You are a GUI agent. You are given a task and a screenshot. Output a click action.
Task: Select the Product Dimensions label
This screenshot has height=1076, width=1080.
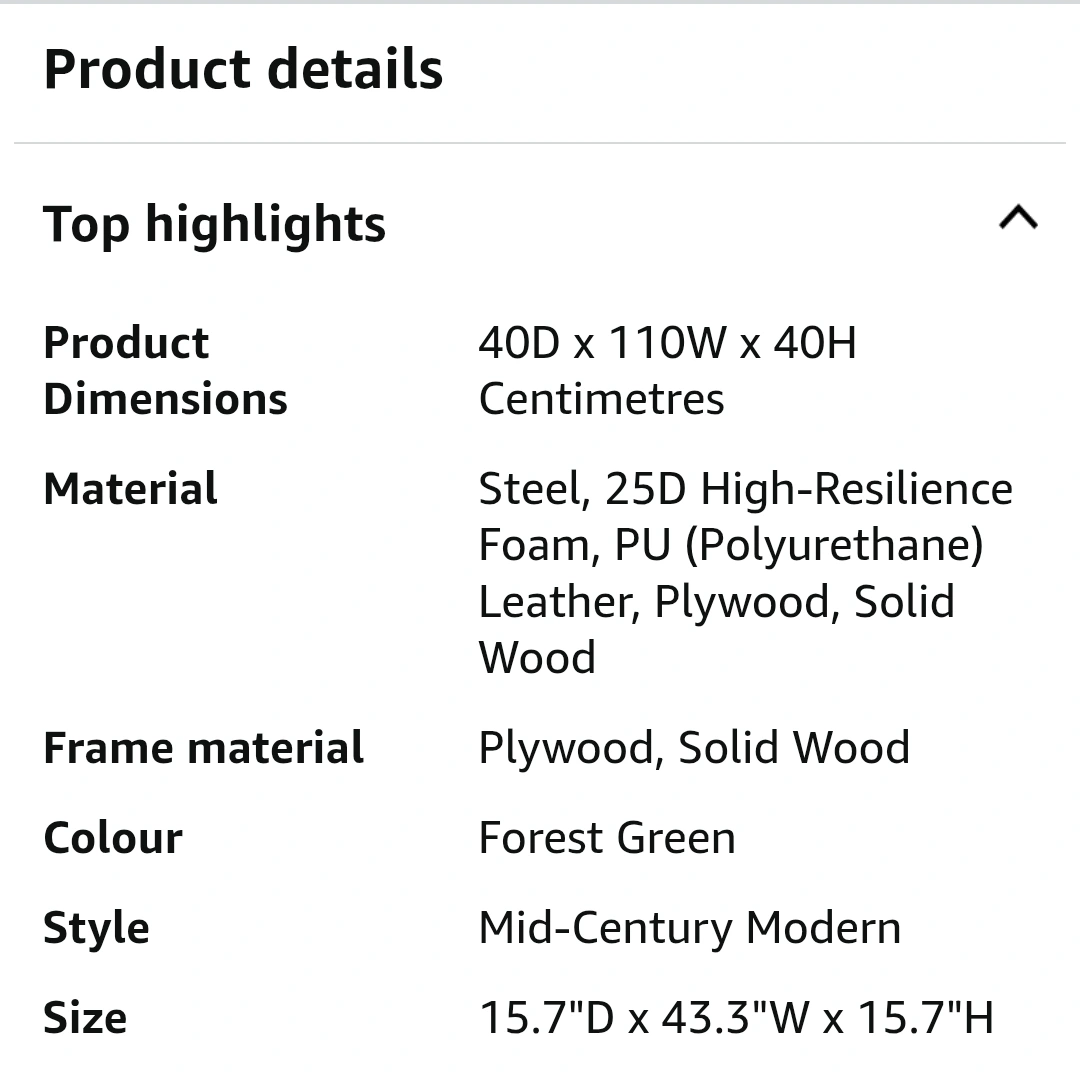click(x=165, y=371)
